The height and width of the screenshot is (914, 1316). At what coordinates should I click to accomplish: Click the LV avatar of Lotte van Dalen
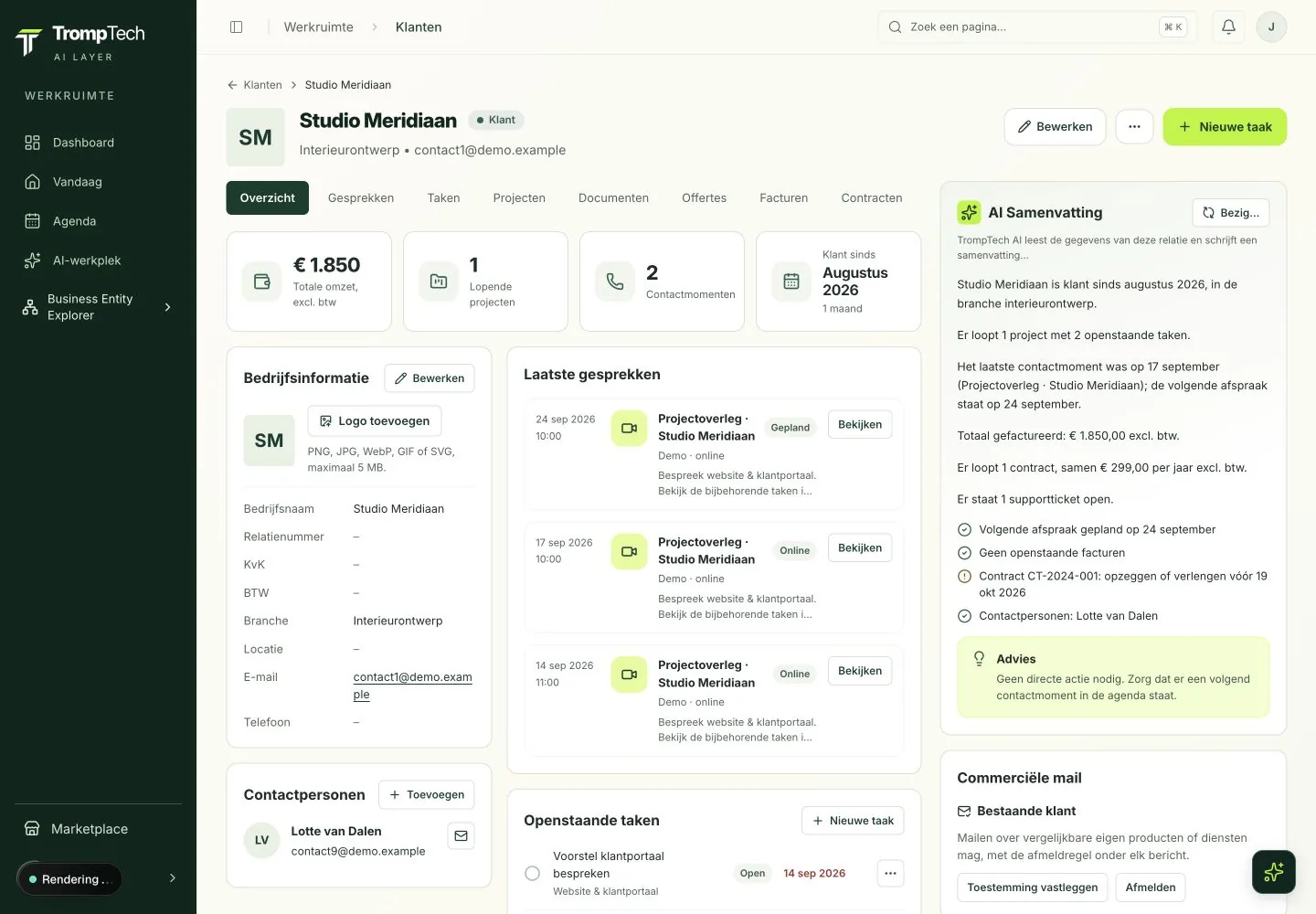(x=261, y=841)
